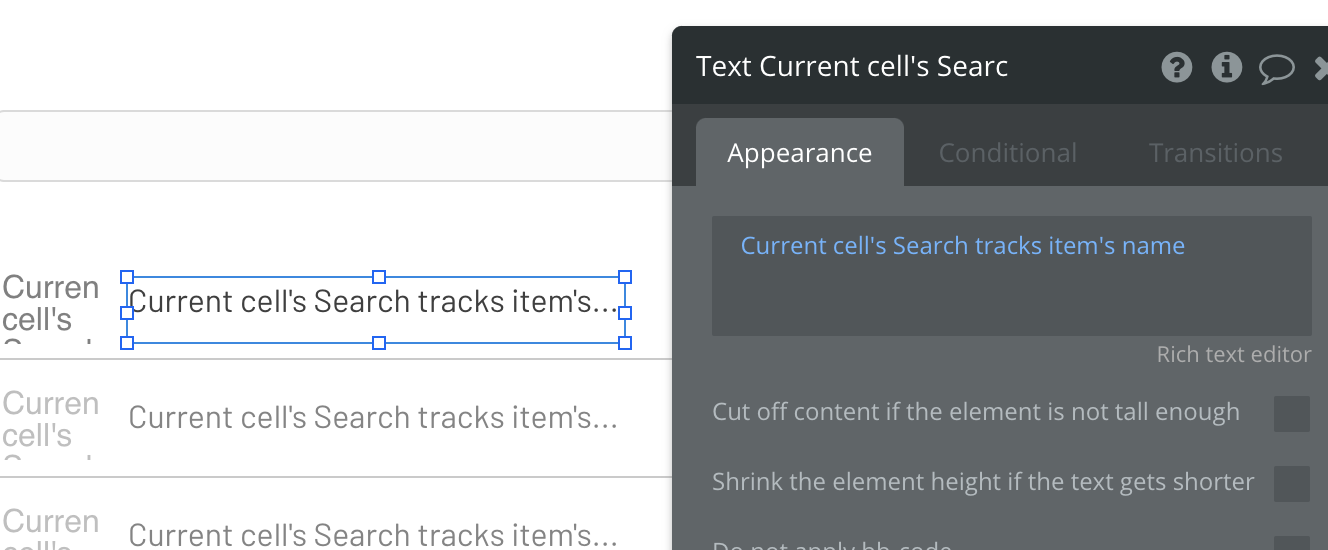Image resolution: width=1328 pixels, height=550 pixels.
Task: Click the empty input box above the list
Action: tap(335, 146)
